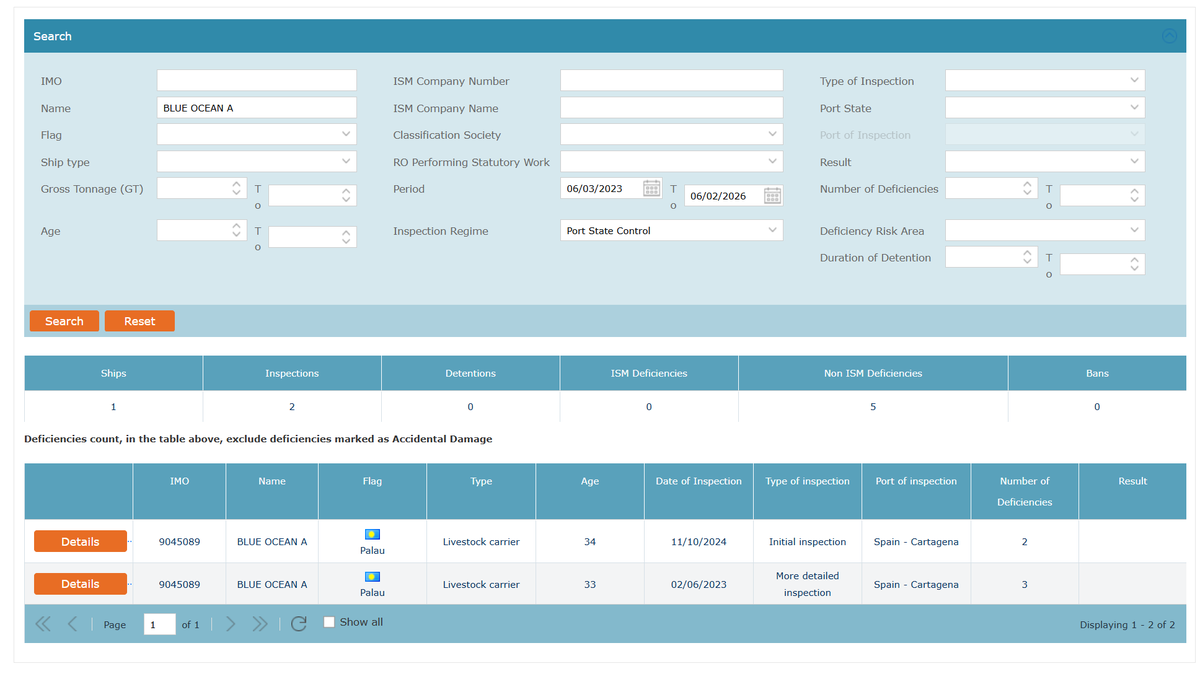Open the Period end date calendar
The height and width of the screenshot is (674, 1200).
tap(772, 196)
